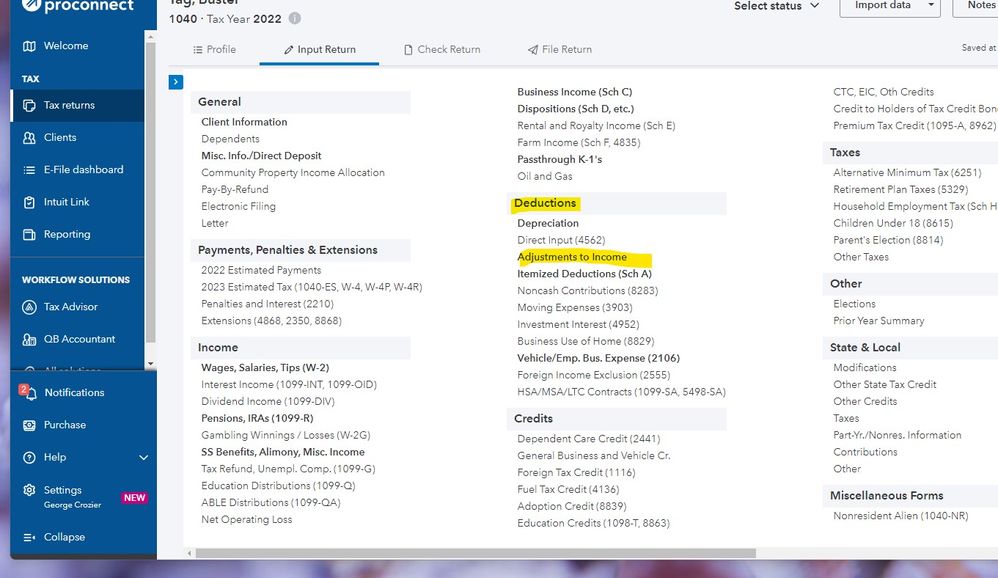
Task: Click the Intuit Link clipboard icon
Action: click(29, 202)
